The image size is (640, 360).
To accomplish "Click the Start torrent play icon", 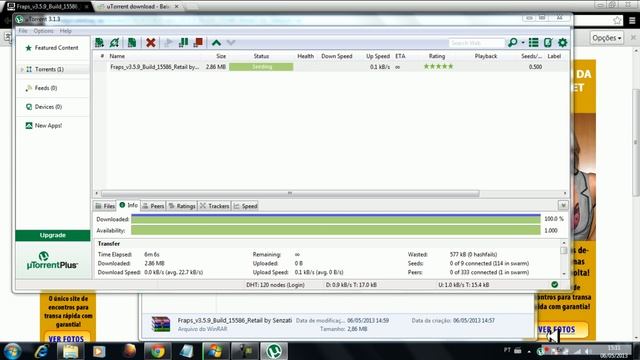I will point(168,42).
